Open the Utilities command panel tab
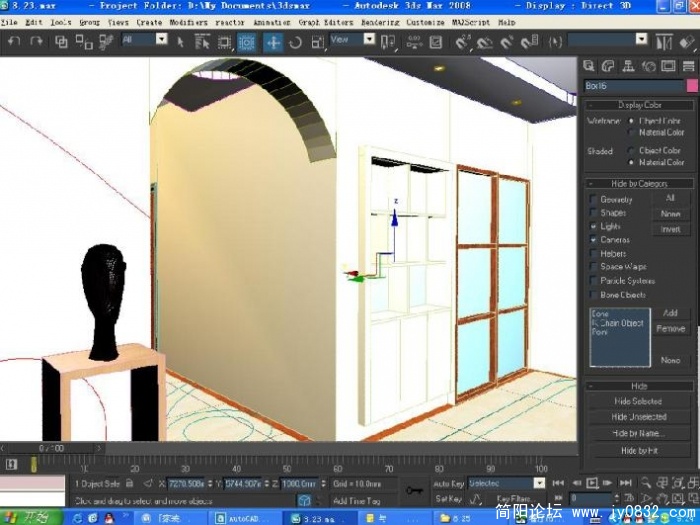This screenshot has width=700, height=525. click(x=688, y=66)
